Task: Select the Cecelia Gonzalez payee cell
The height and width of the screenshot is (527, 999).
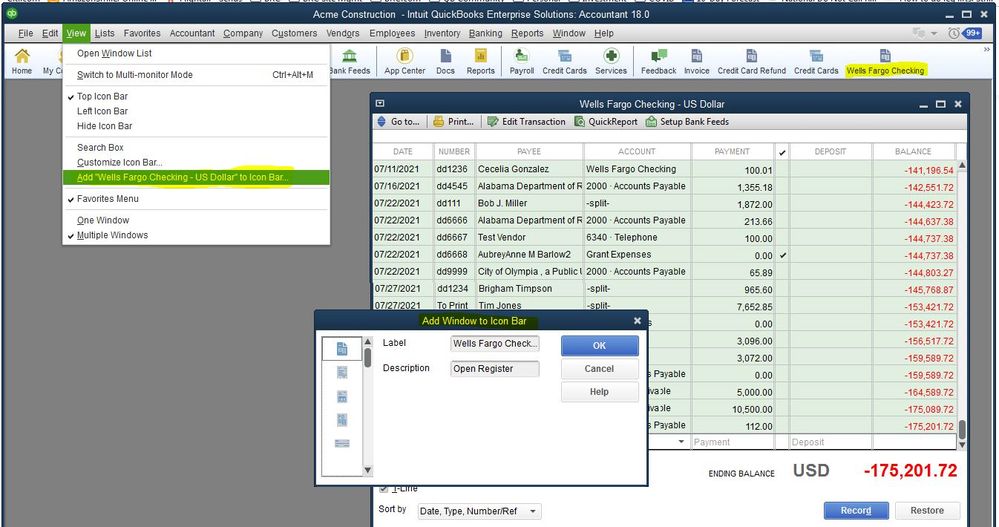Action: [529, 170]
